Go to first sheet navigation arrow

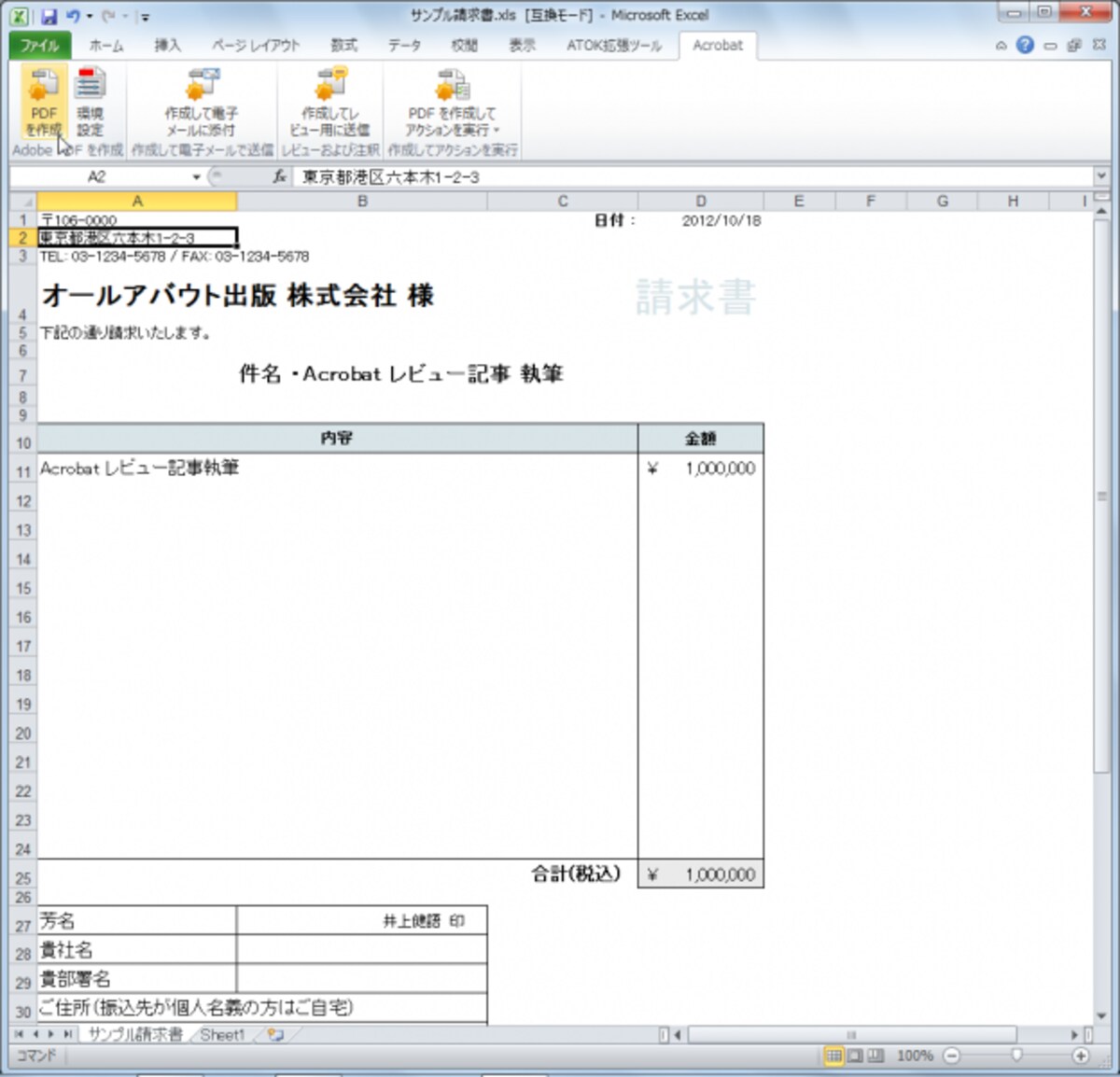[20, 1034]
